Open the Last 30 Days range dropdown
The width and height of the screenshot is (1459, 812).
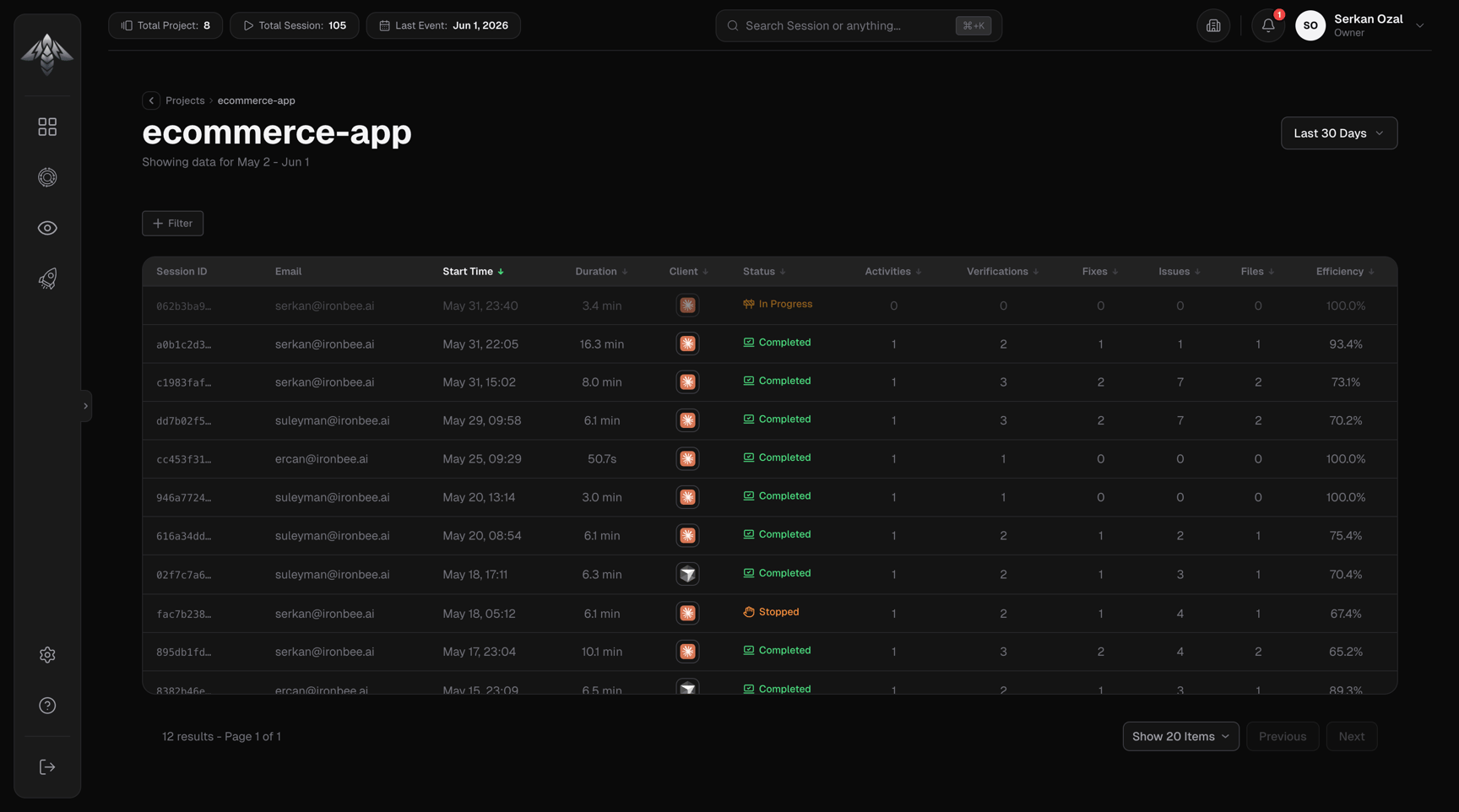[1338, 133]
